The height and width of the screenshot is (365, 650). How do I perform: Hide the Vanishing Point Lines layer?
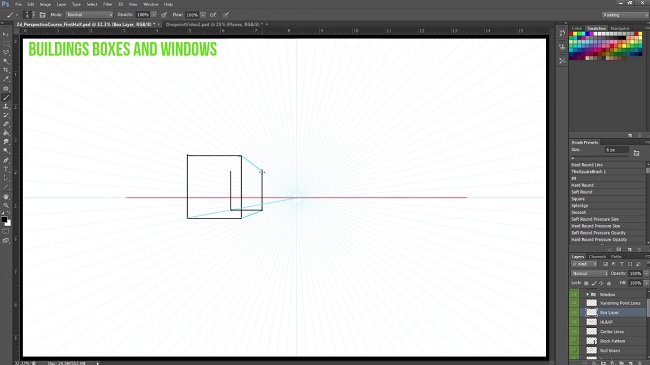tap(574, 303)
